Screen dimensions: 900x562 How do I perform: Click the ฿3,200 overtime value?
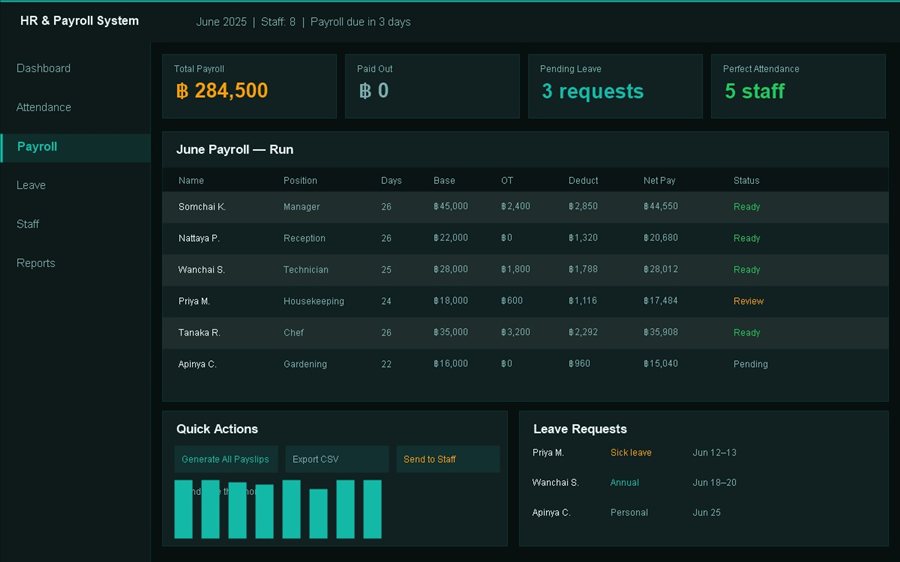515,332
